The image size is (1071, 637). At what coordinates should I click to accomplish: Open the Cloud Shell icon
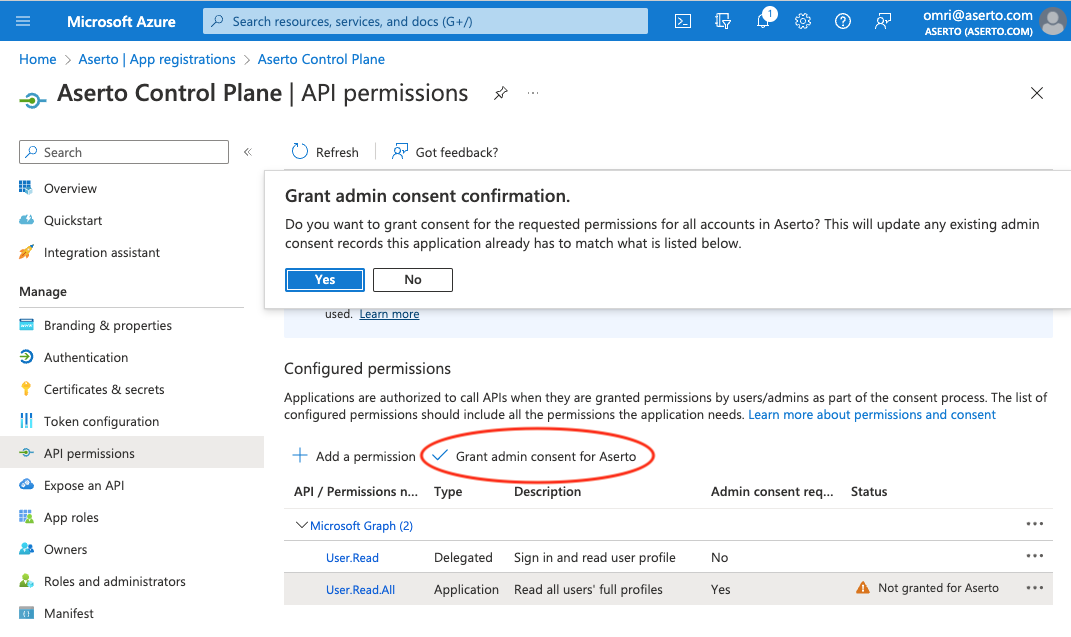point(683,21)
